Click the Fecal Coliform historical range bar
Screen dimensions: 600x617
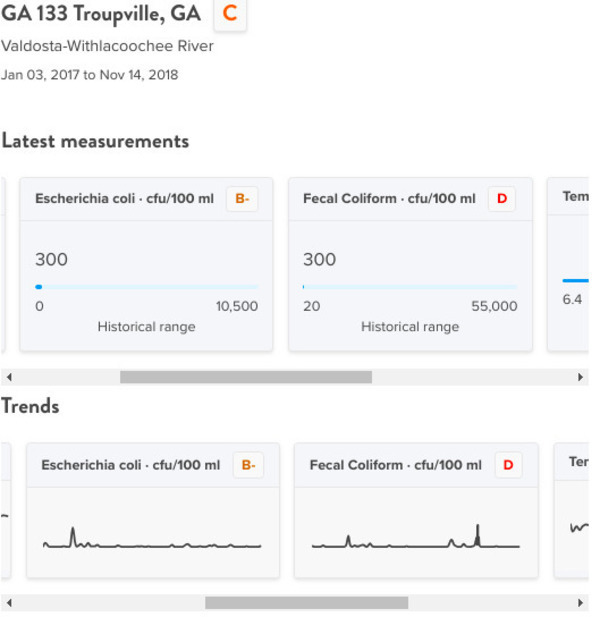(x=410, y=287)
